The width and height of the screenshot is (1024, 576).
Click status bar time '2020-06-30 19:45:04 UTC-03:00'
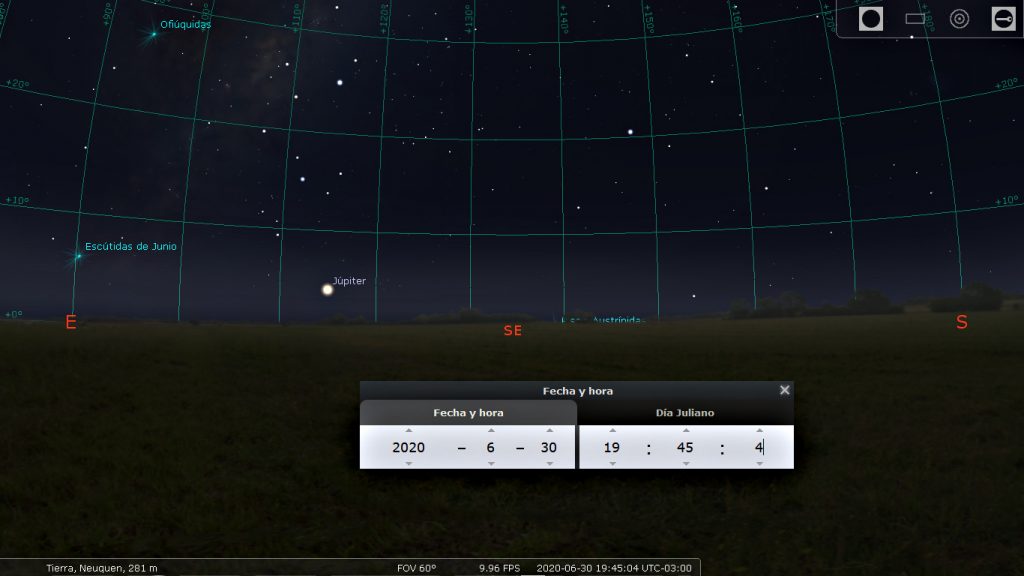614,568
